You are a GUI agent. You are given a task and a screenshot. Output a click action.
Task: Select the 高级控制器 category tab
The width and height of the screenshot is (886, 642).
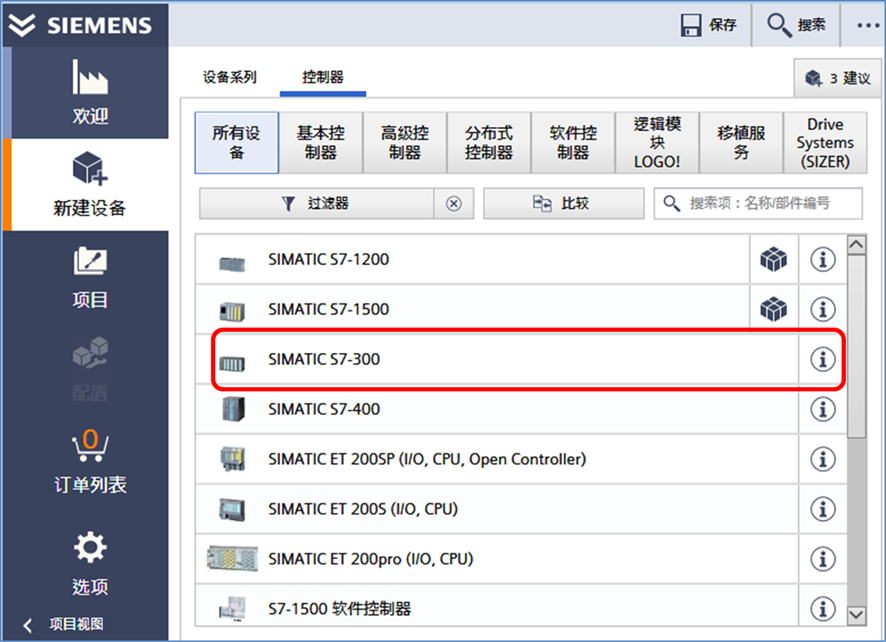pos(405,142)
